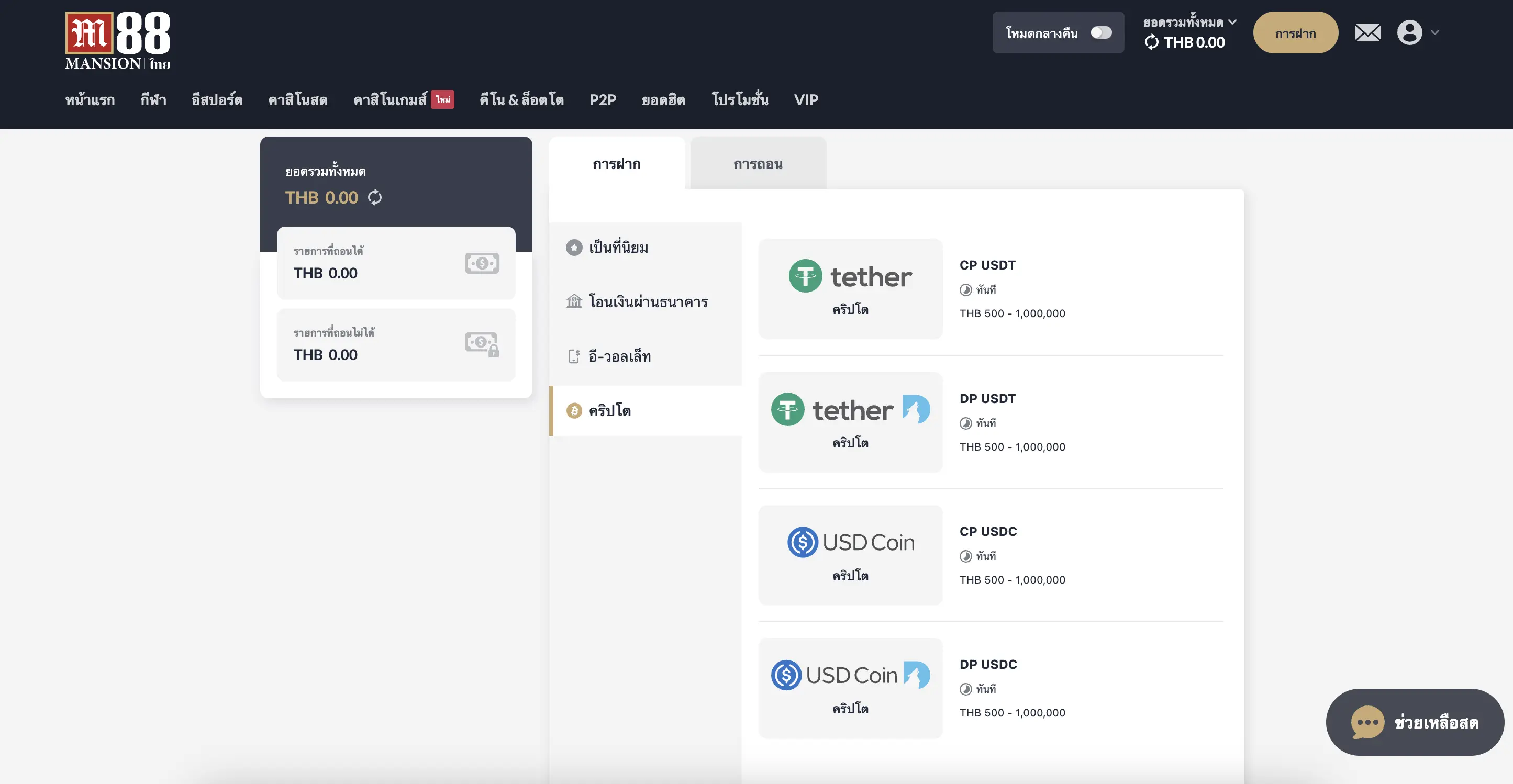Select the CP USDT tether logo

click(x=850, y=277)
